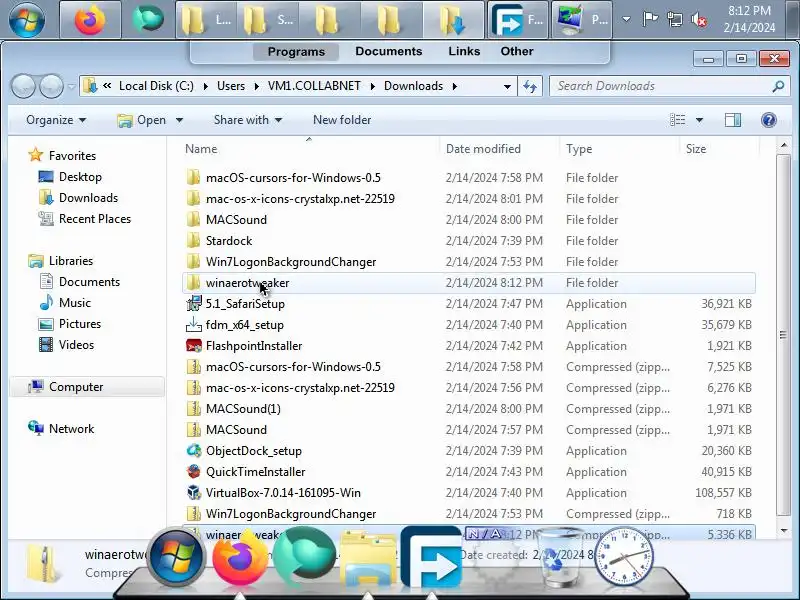Open the network tray icon
Screen dimensions: 800x600
pyautogui.click(x=674, y=20)
